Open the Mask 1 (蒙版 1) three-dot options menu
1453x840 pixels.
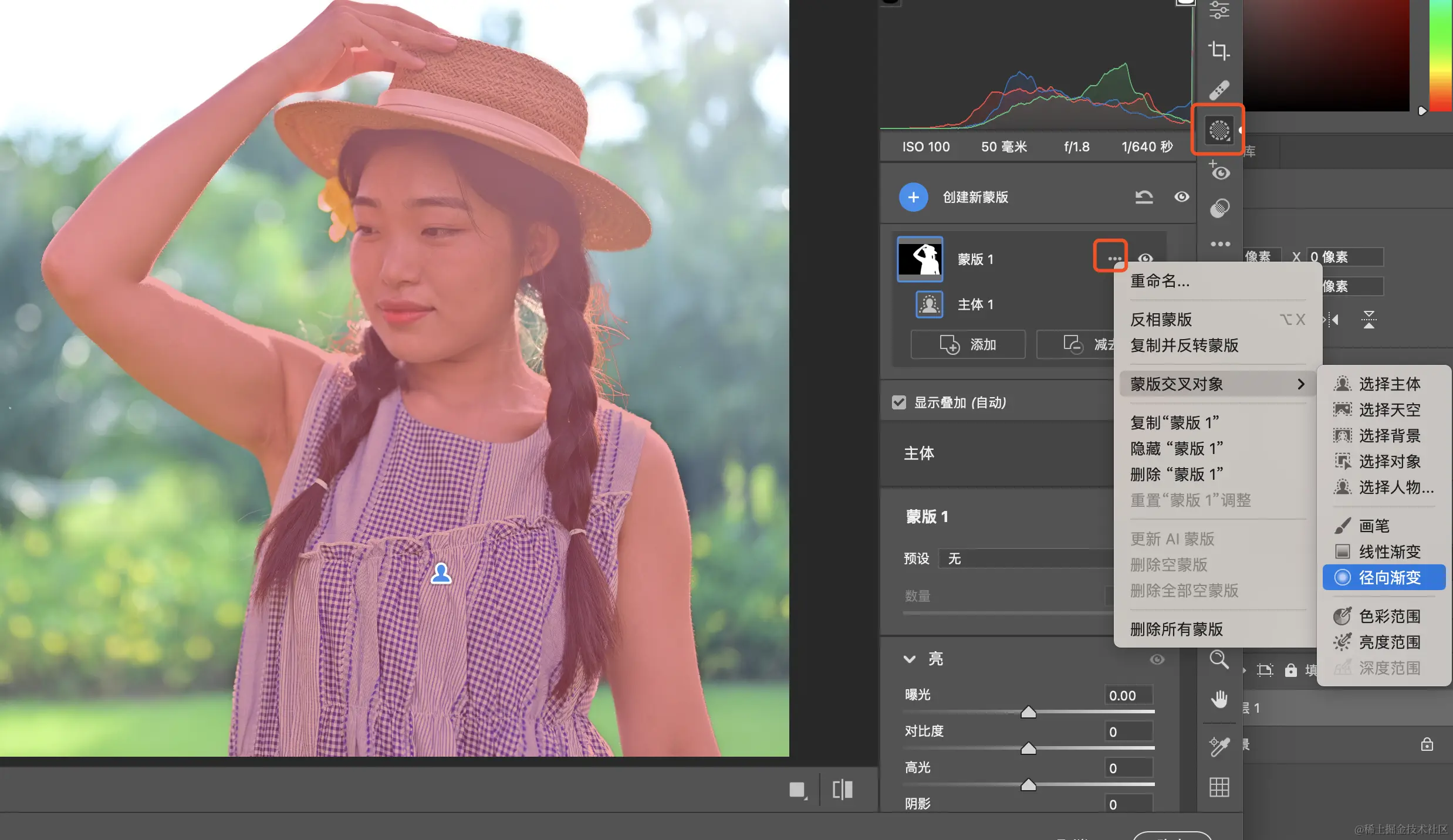pos(1114,259)
